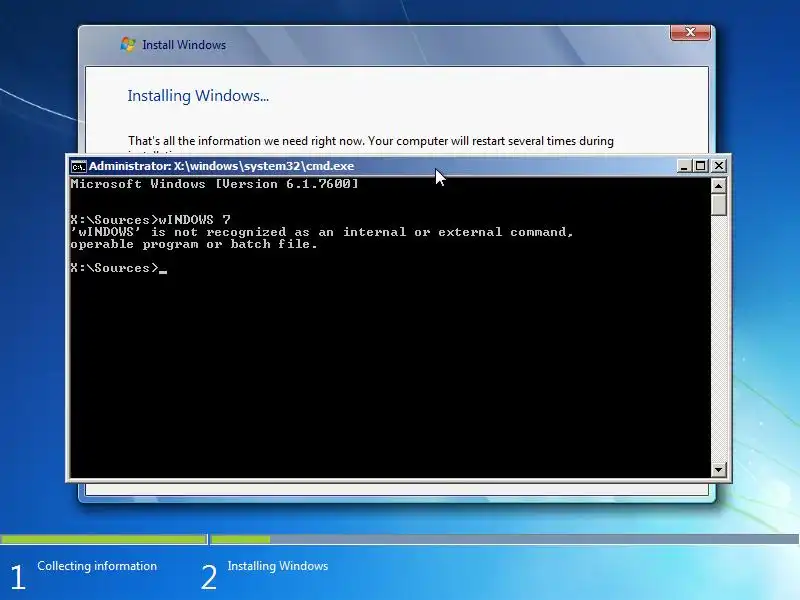Minimize the command prompt window
The height and width of the screenshot is (600, 800).
tap(684, 166)
